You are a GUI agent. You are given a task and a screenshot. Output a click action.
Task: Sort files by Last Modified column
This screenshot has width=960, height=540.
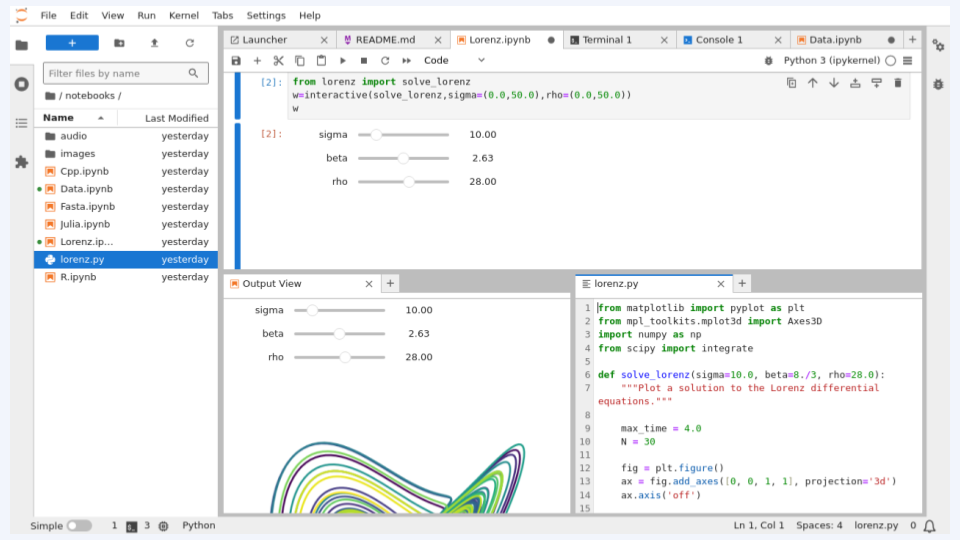(x=176, y=118)
